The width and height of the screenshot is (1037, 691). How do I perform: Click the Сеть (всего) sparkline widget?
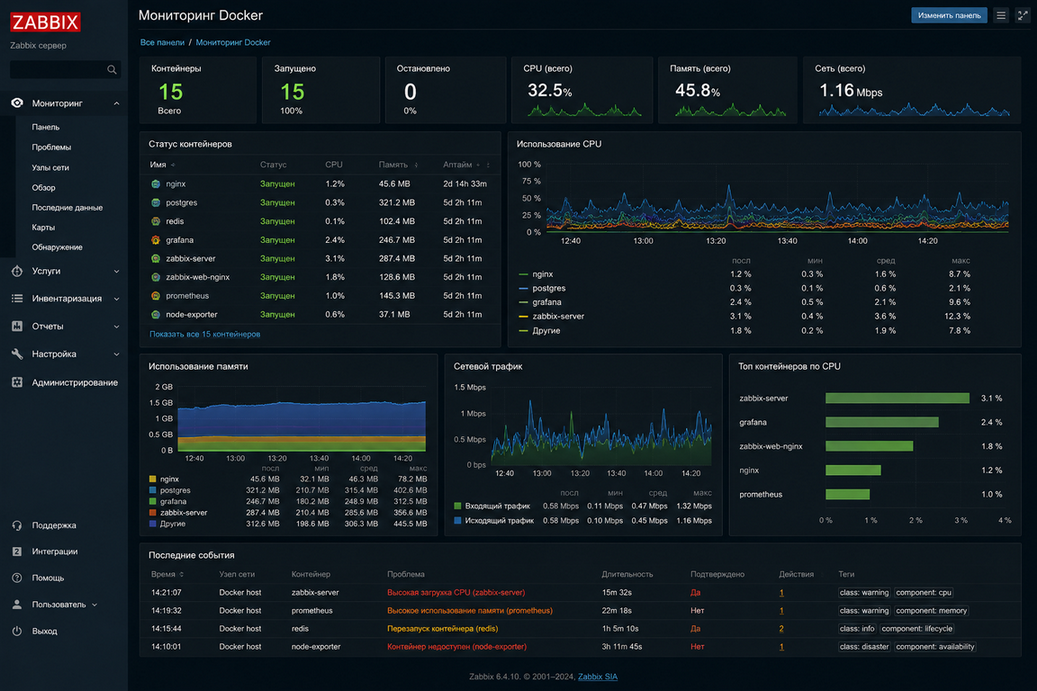coord(915,110)
